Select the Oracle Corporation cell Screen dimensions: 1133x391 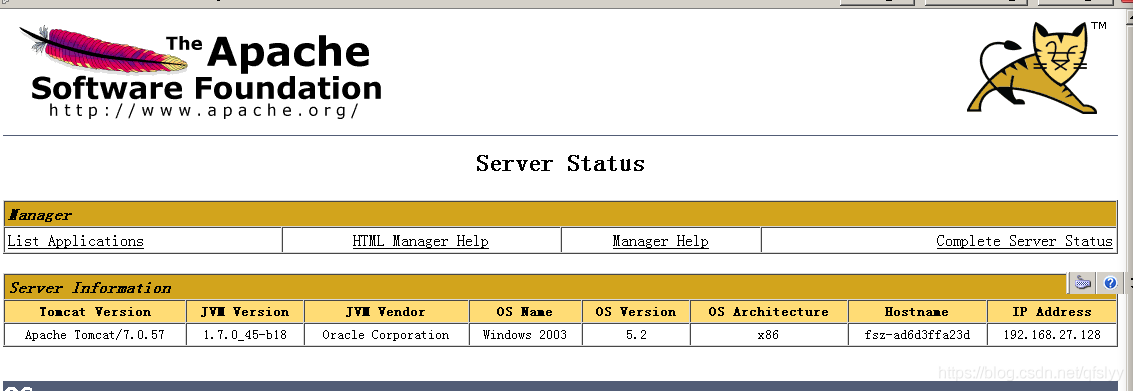pyautogui.click(x=387, y=335)
